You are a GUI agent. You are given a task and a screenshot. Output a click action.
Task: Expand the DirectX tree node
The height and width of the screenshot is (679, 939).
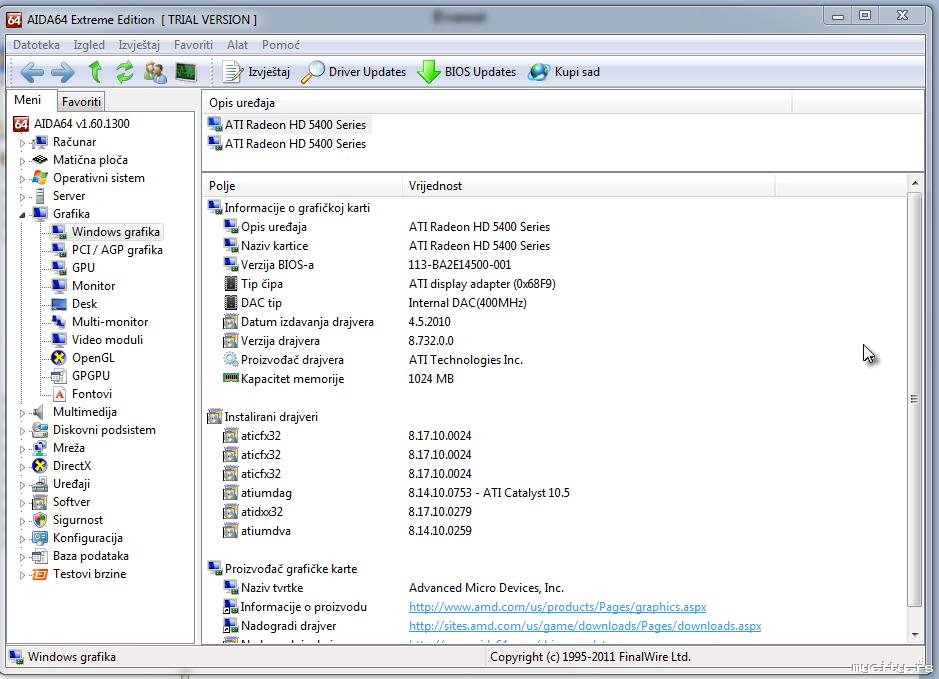[x=22, y=467]
